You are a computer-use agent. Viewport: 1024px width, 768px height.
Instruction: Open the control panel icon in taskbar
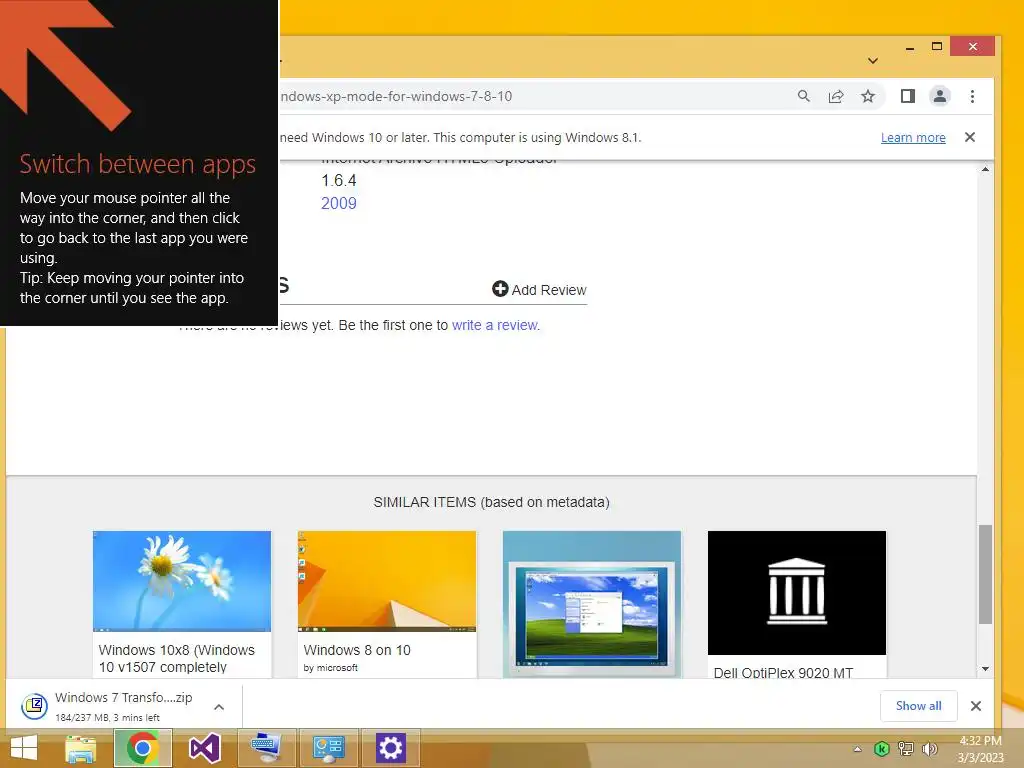328,748
